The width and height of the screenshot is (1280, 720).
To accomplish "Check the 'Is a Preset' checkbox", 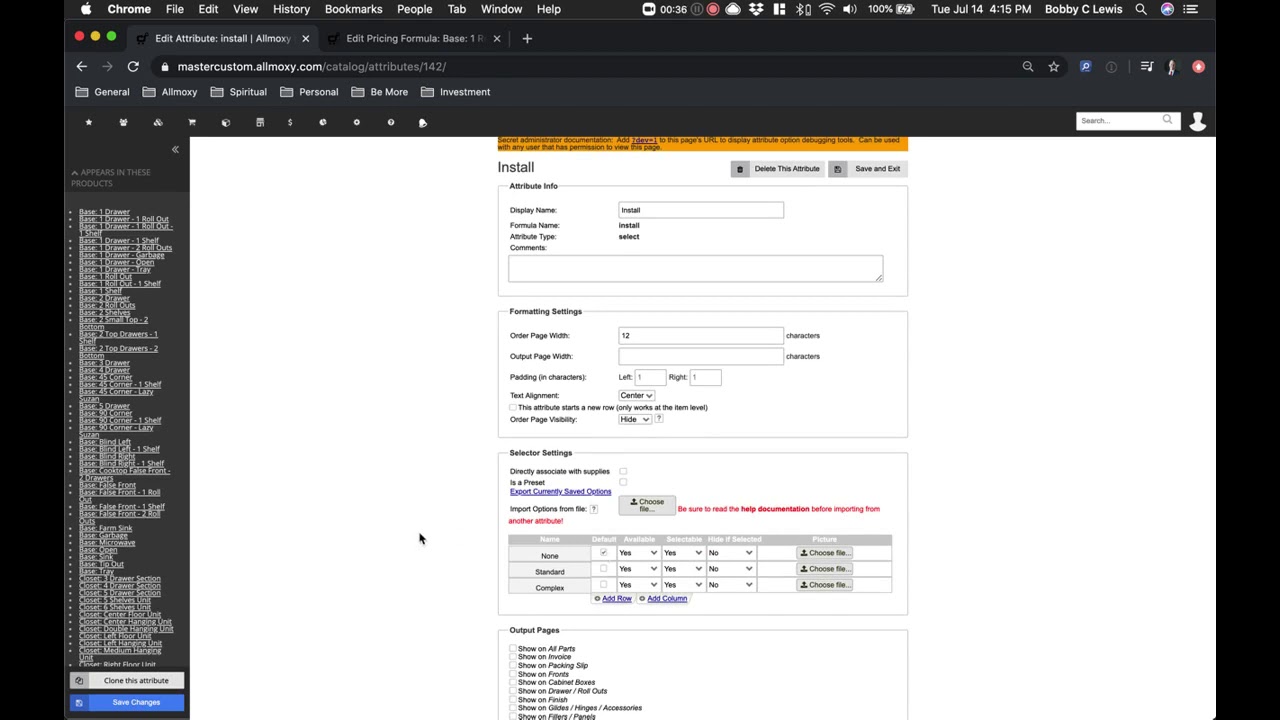I will click(x=623, y=482).
